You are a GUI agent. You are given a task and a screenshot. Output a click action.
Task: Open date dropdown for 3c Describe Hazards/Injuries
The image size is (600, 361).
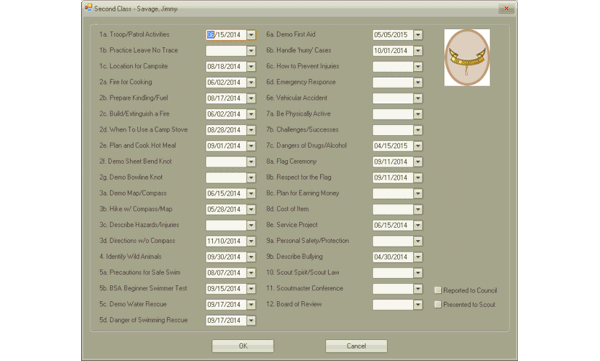coord(251,225)
